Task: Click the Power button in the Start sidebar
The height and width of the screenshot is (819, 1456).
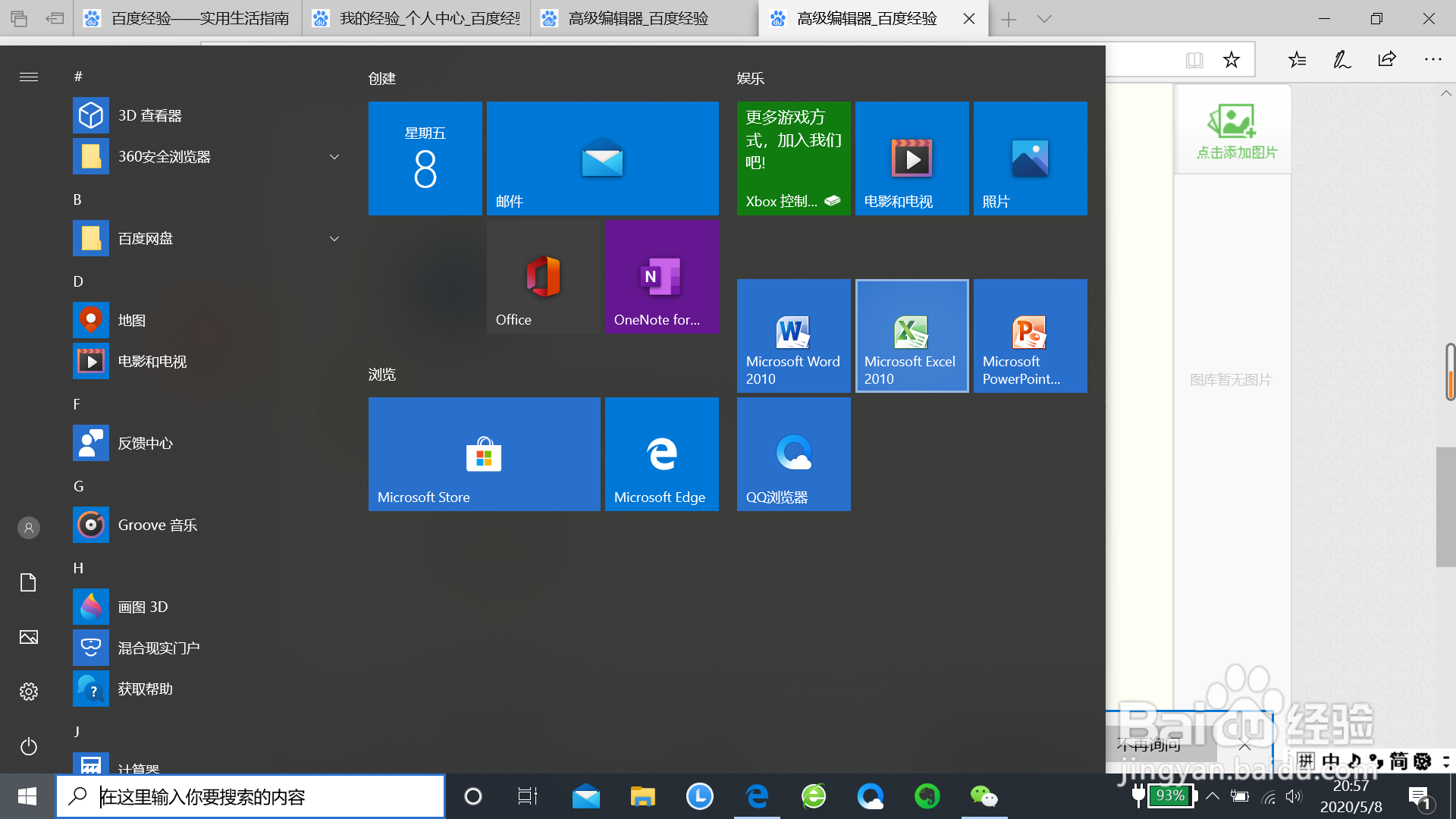Action: click(29, 746)
